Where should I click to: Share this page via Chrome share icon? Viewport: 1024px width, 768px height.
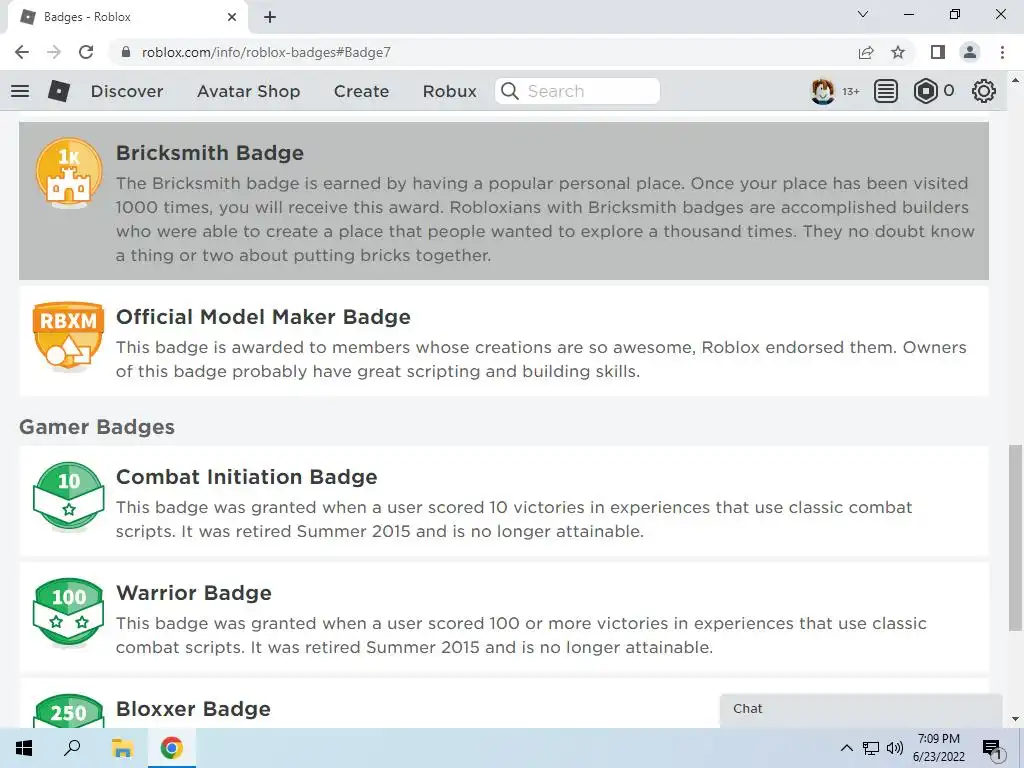866,52
